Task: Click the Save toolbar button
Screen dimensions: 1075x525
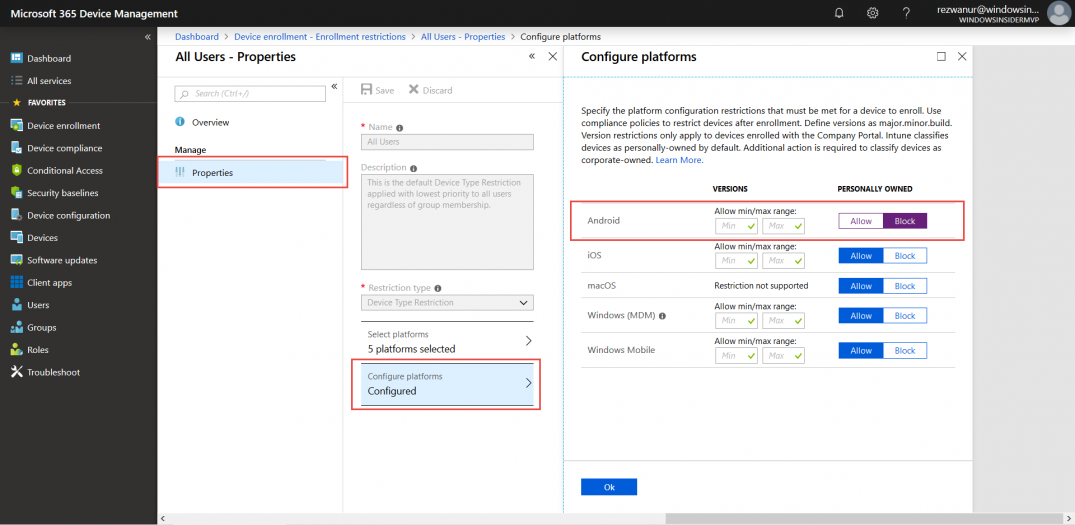Action: (x=377, y=90)
